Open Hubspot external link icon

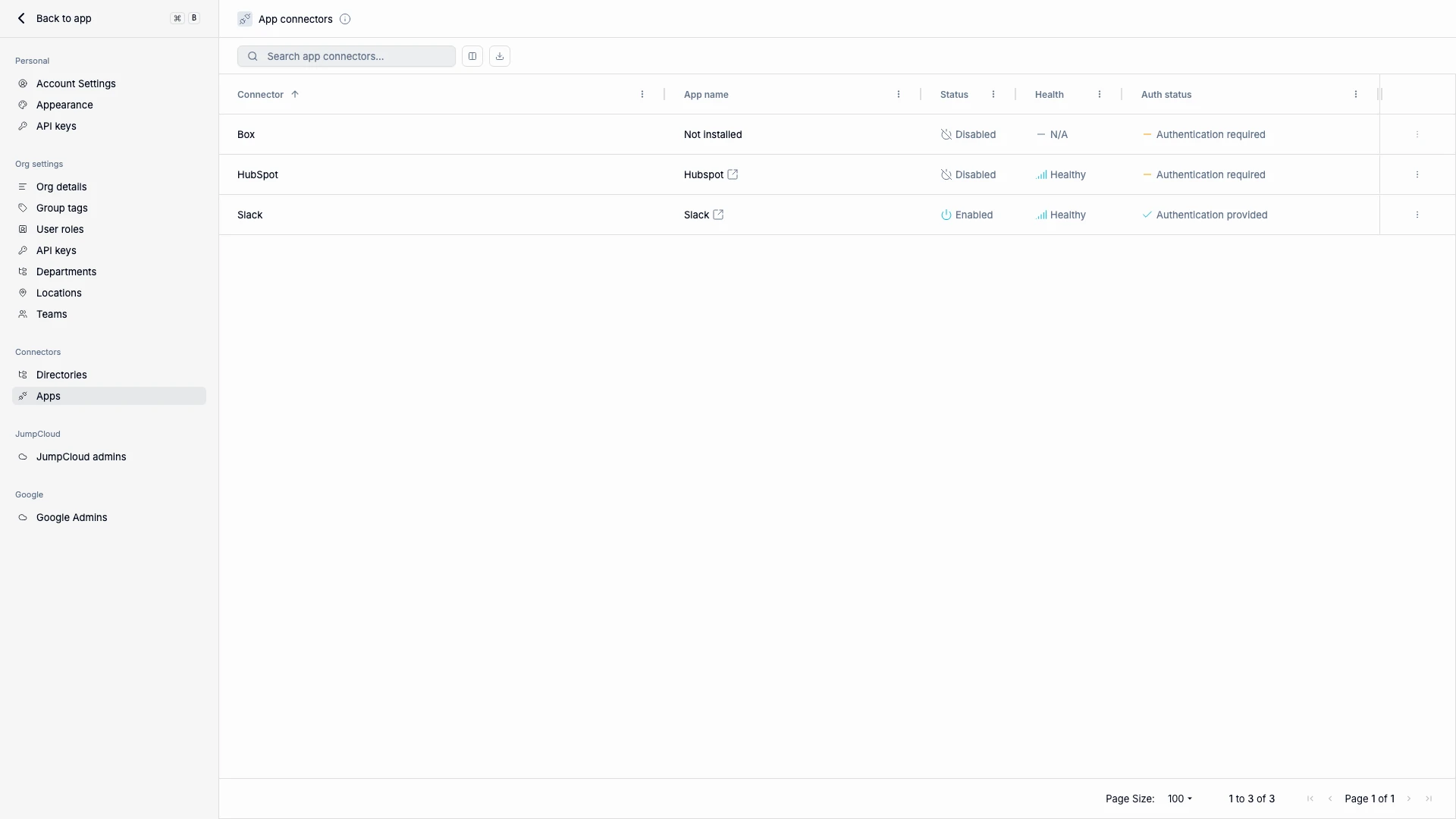pyautogui.click(x=733, y=174)
